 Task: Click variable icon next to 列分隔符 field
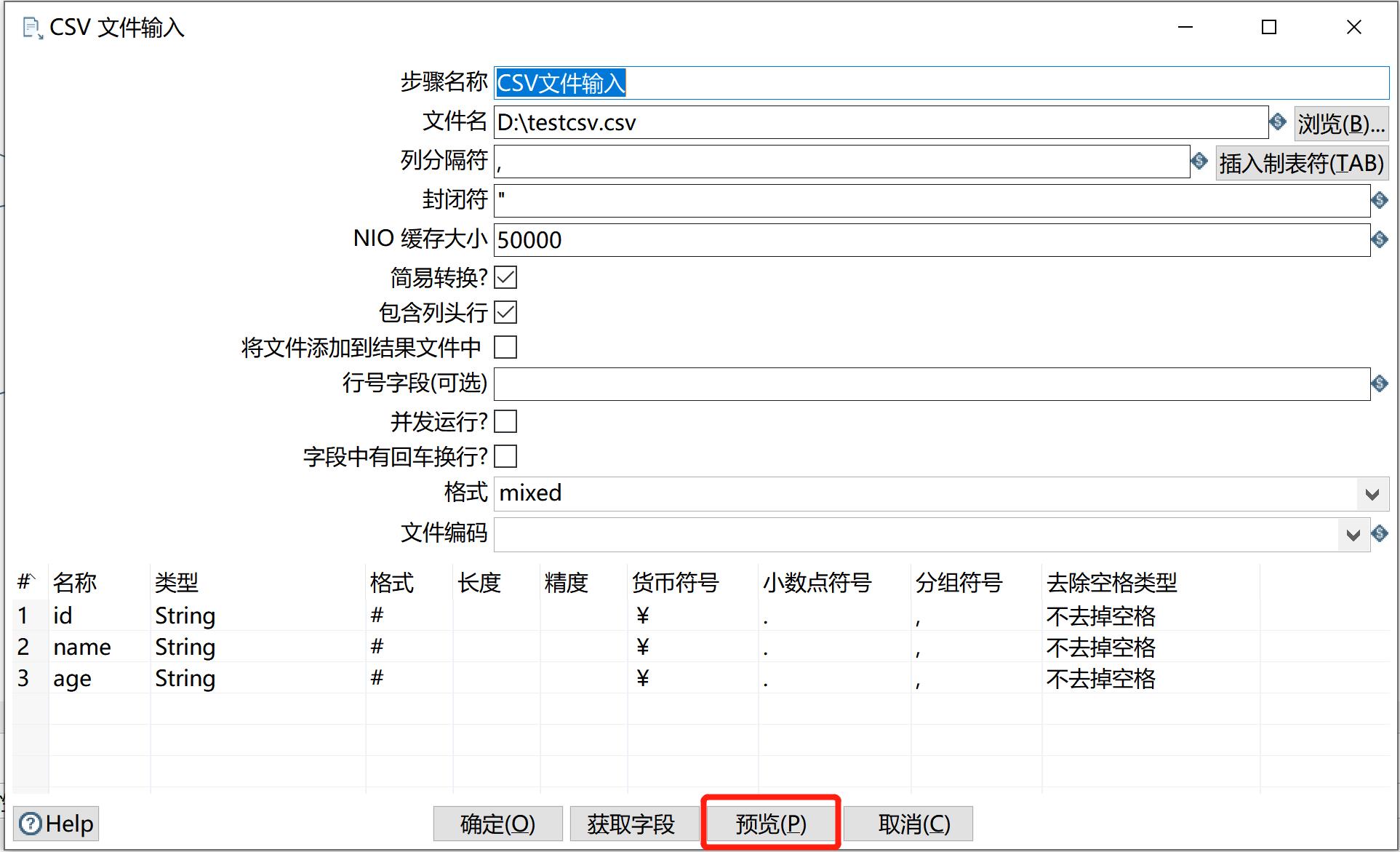[1199, 161]
